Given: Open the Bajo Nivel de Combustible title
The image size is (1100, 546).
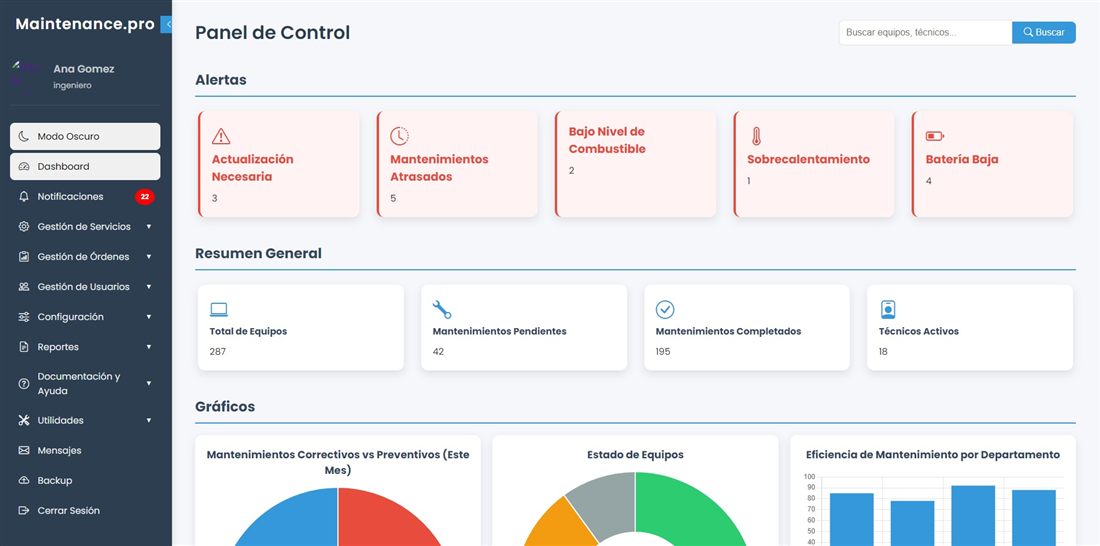Looking at the screenshot, I should tap(607, 140).
